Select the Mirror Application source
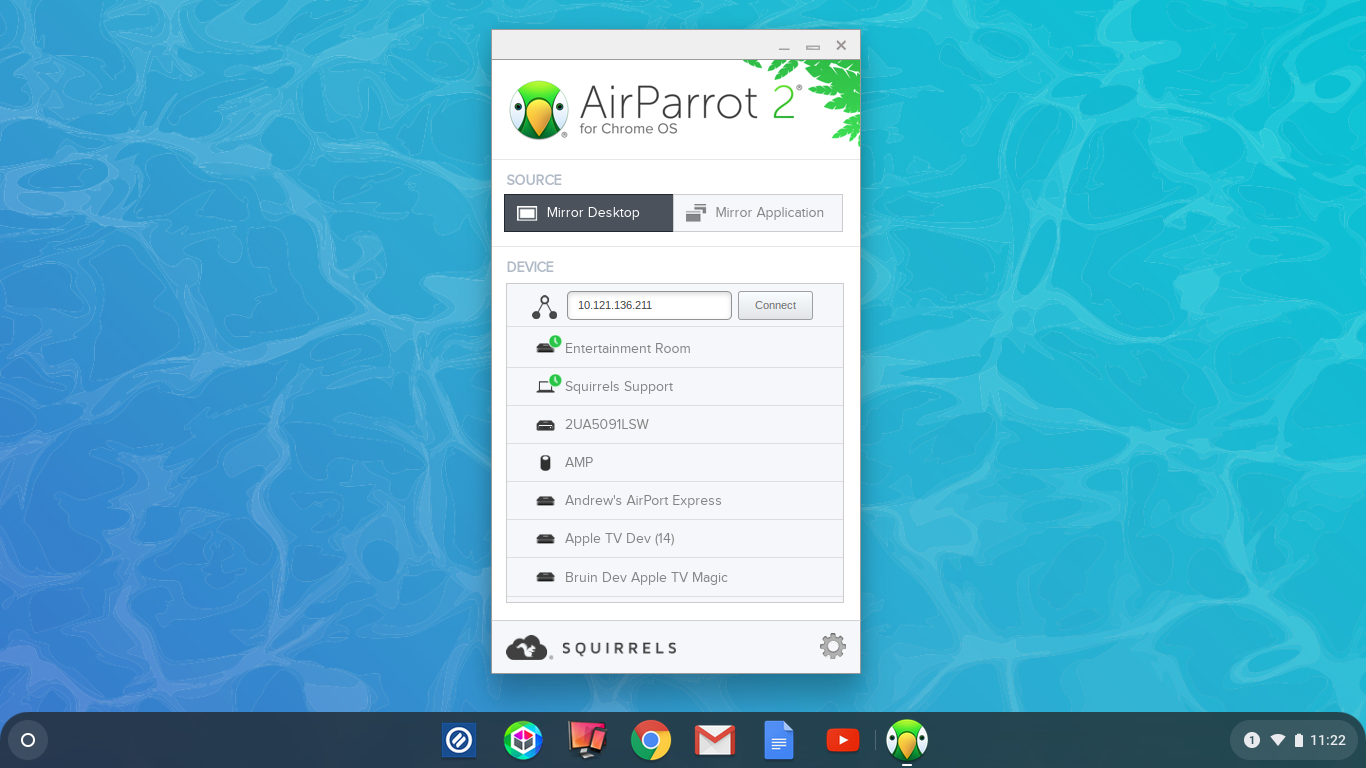Viewport: 1366px width, 768px height. coord(758,213)
